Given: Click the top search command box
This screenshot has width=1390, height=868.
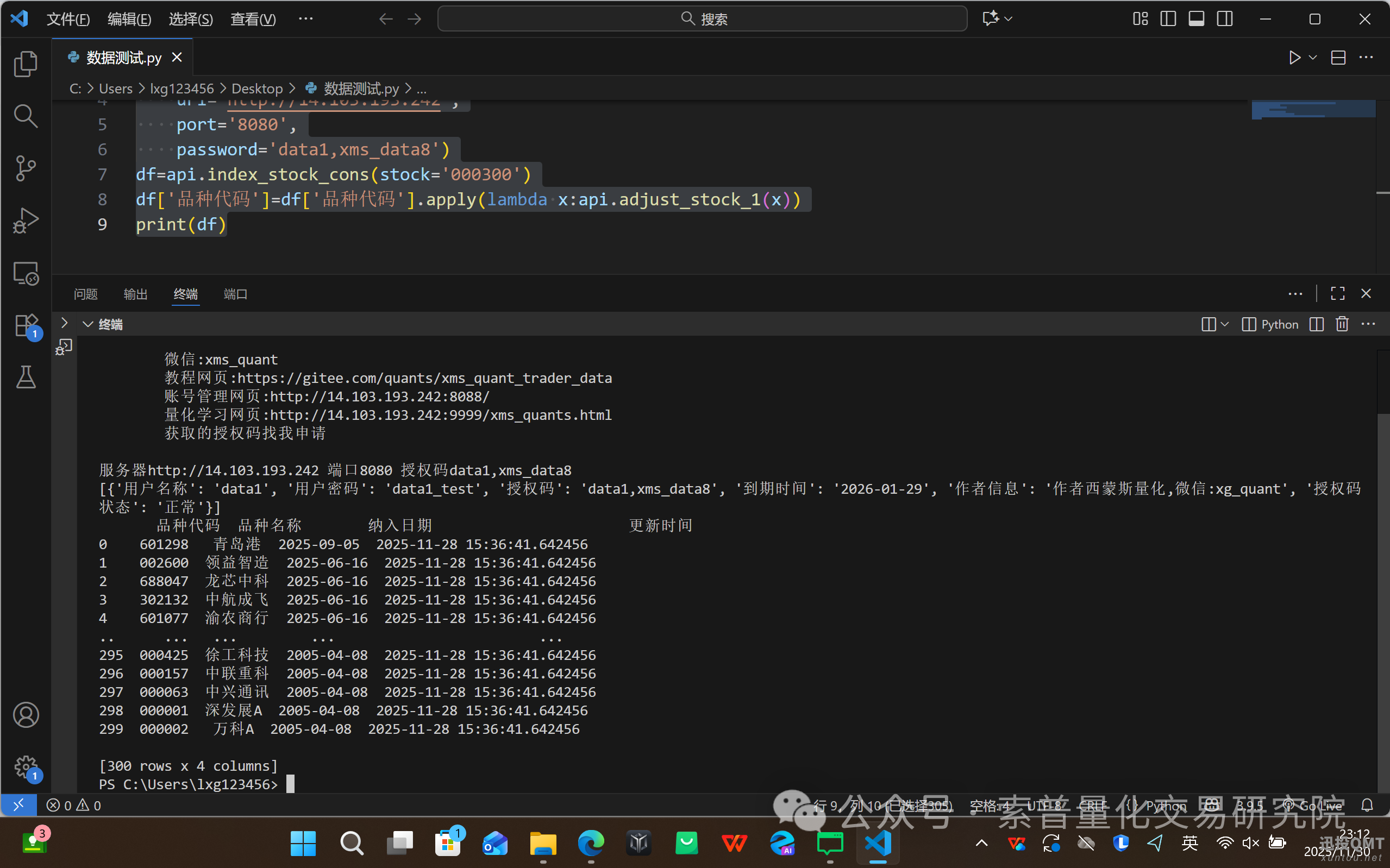Looking at the screenshot, I should point(702,19).
